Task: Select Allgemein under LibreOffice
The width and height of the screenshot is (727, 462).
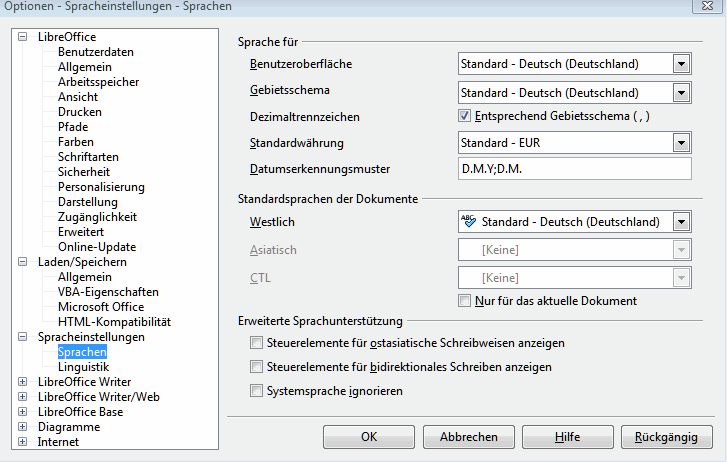Action: coord(85,67)
